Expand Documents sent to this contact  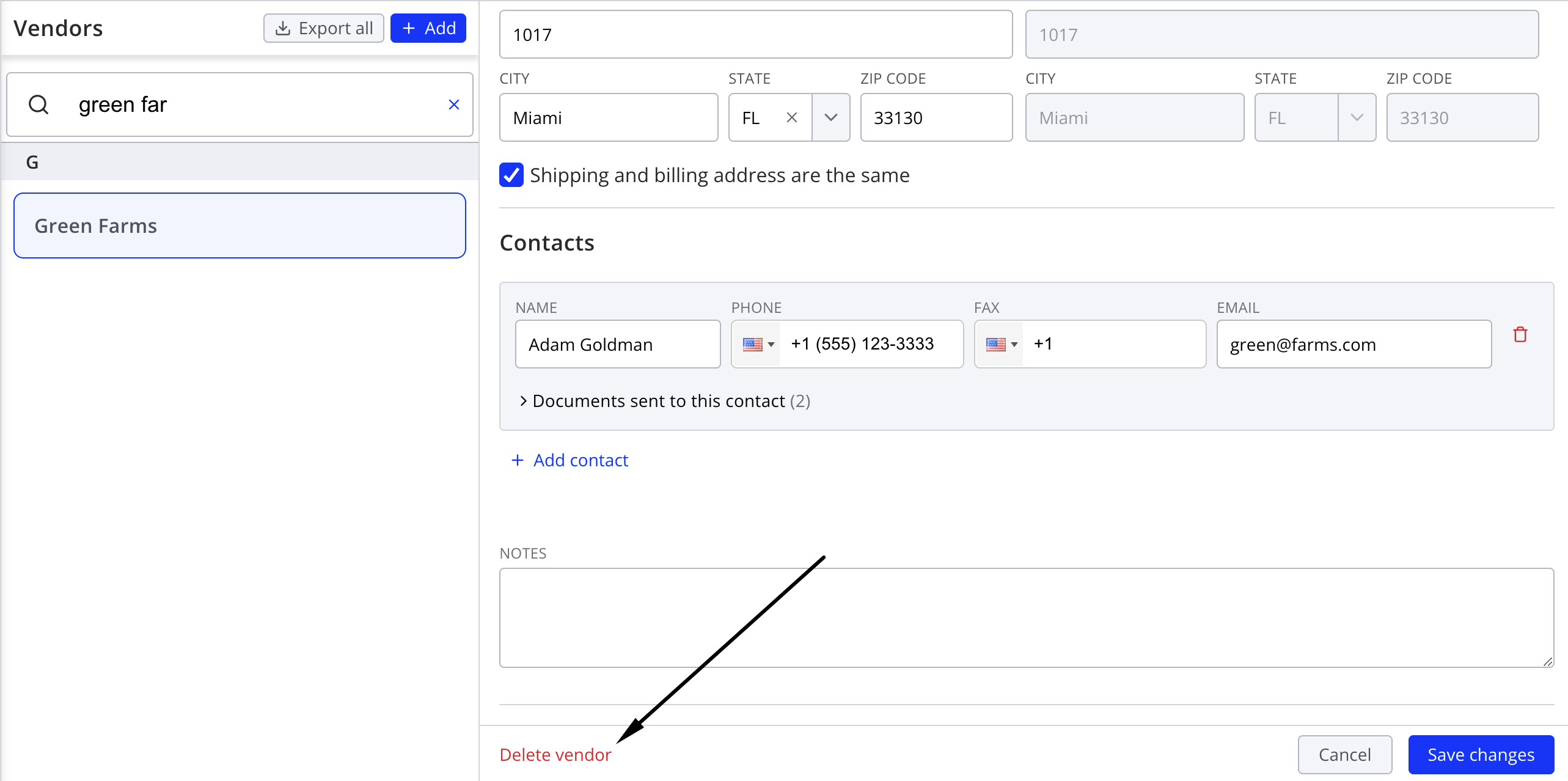[x=665, y=401]
